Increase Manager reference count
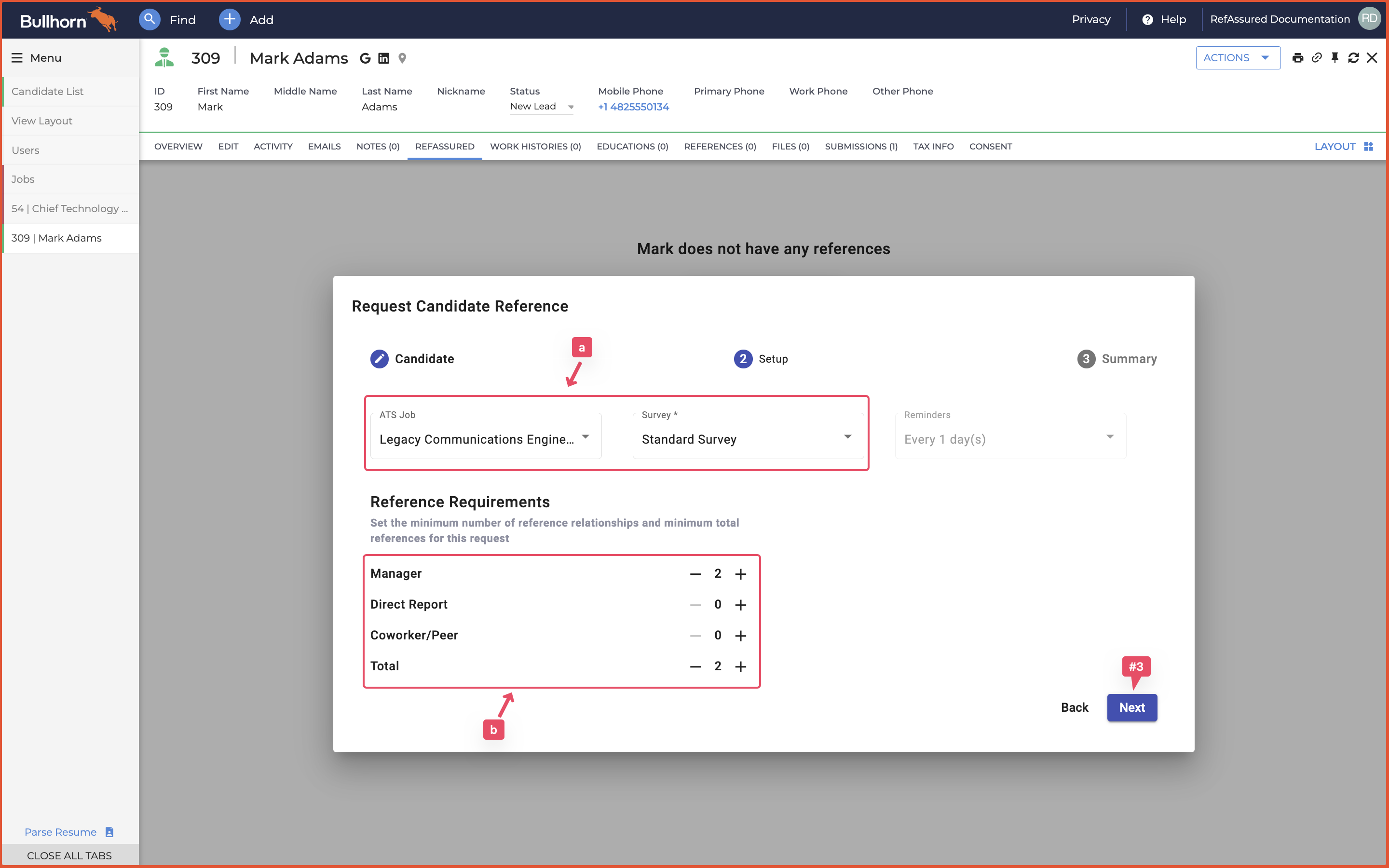 tap(741, 574)
